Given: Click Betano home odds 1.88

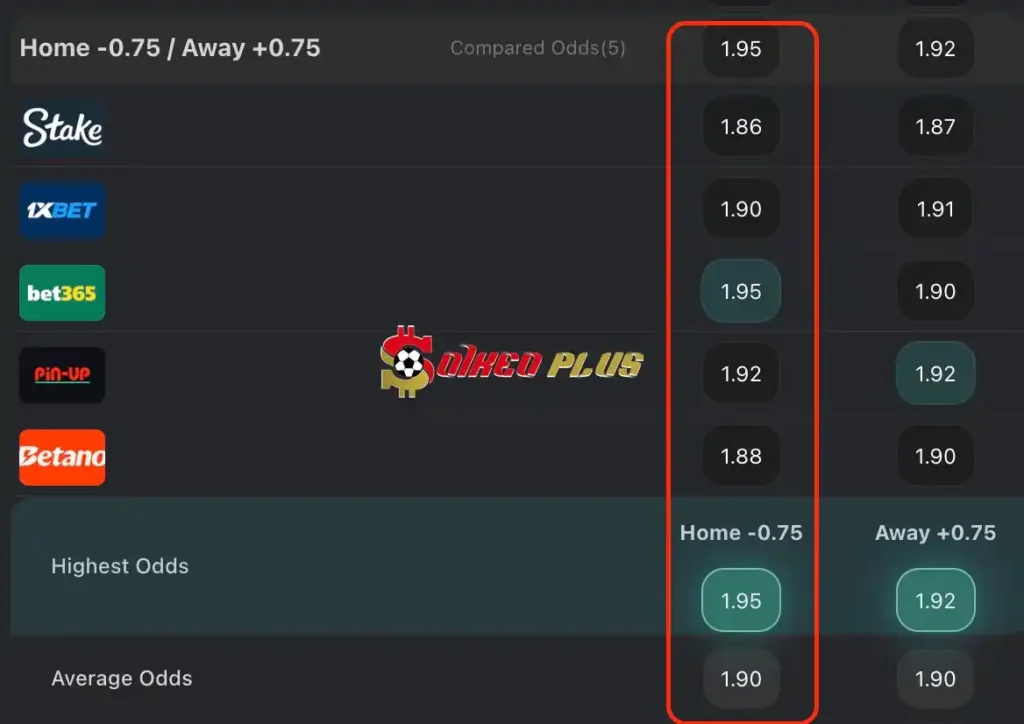Looking at the screenshot, I should tap(741, 456).
